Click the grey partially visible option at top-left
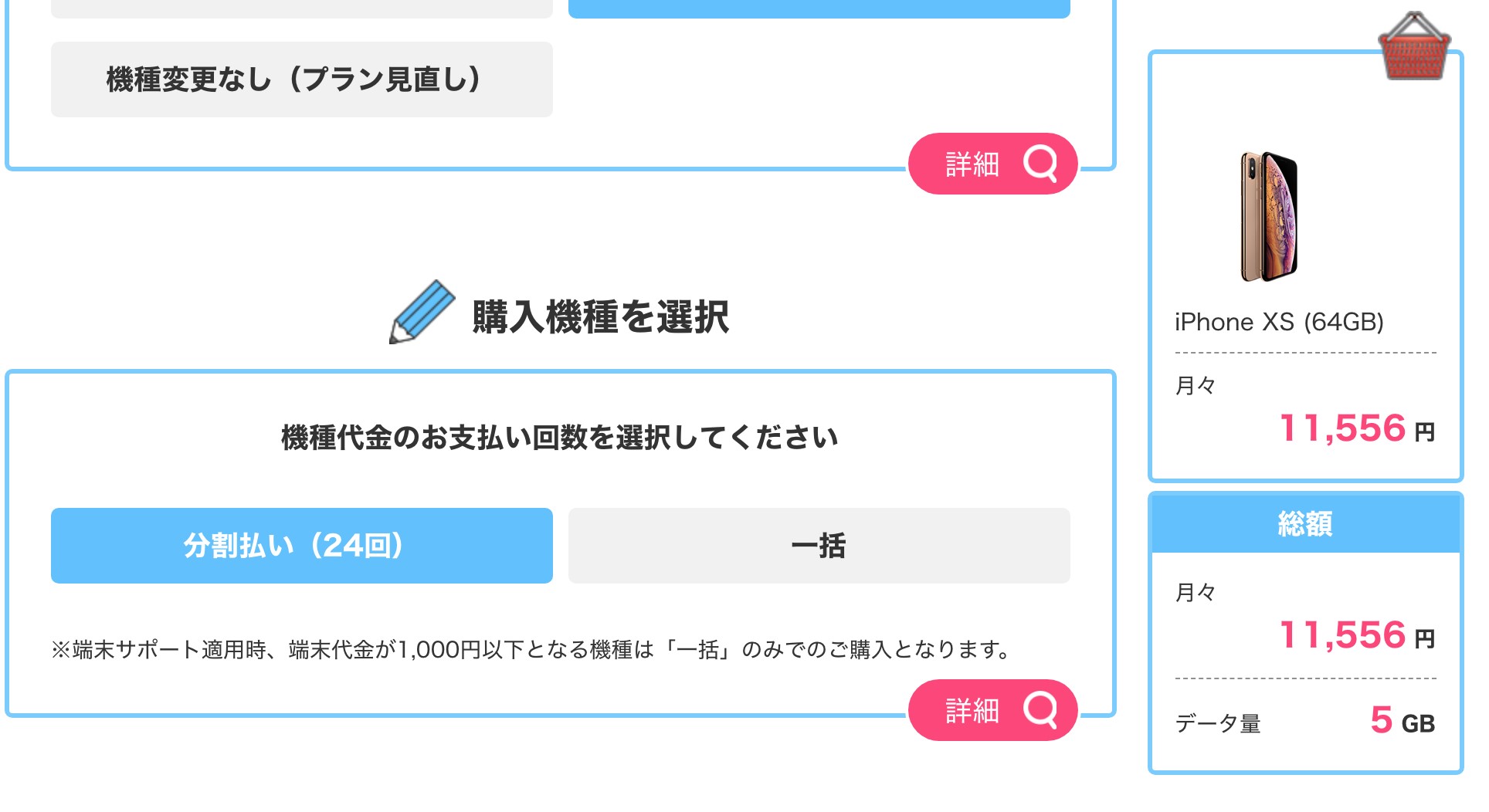Viewport: 1489px width, 812px height. pos(302,8)
